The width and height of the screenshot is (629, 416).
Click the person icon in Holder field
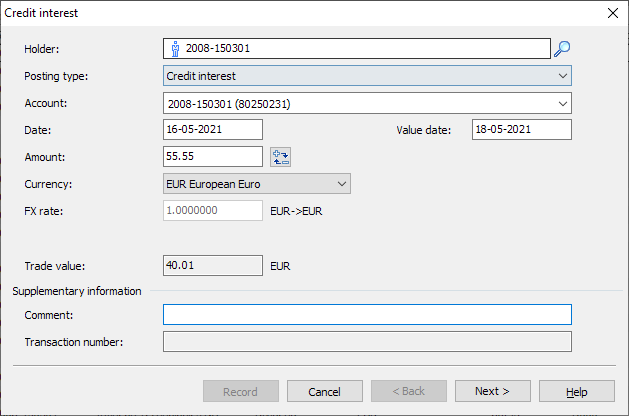coord(175,48)
